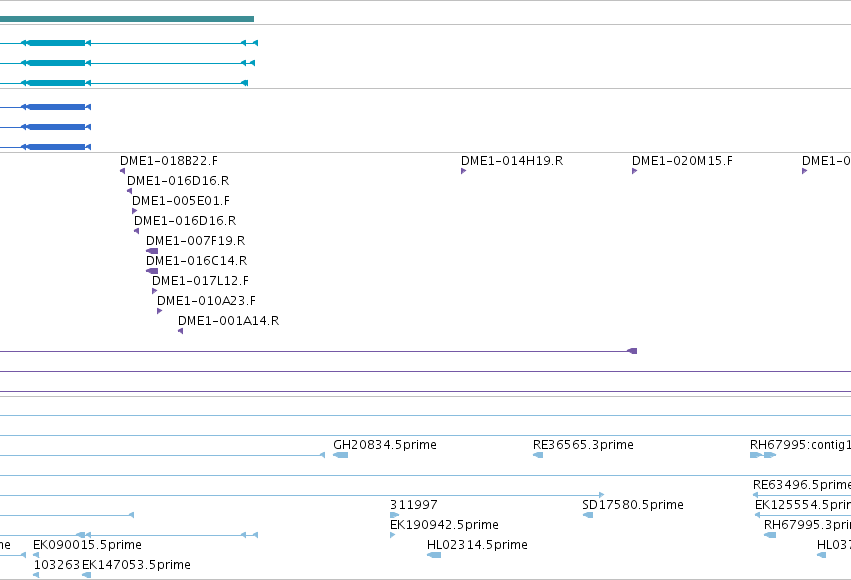Open the DME1-010A23.F feature label
851x580 pixels.
(x=206, y=301)
